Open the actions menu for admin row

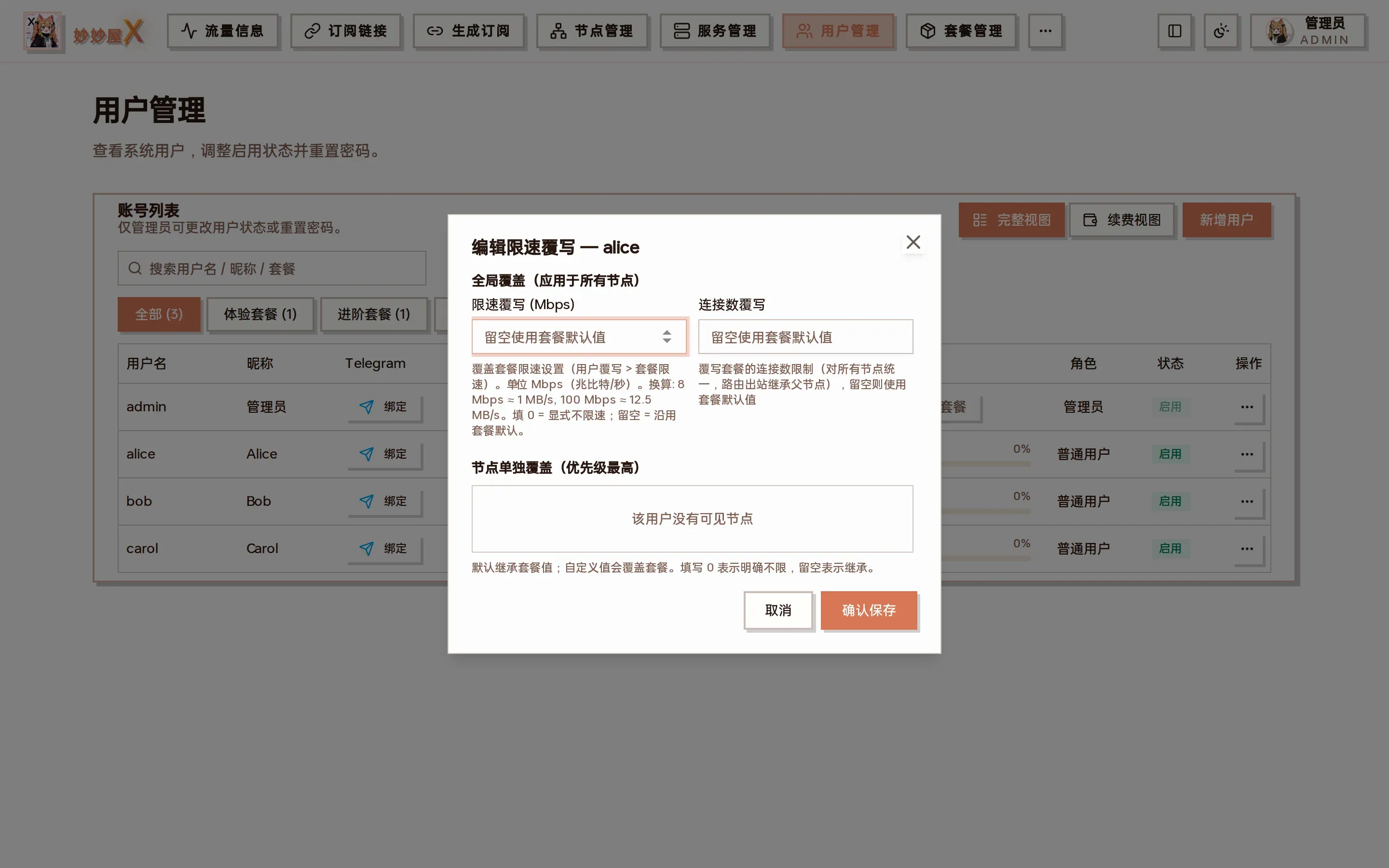click(x=1247, y=407)
